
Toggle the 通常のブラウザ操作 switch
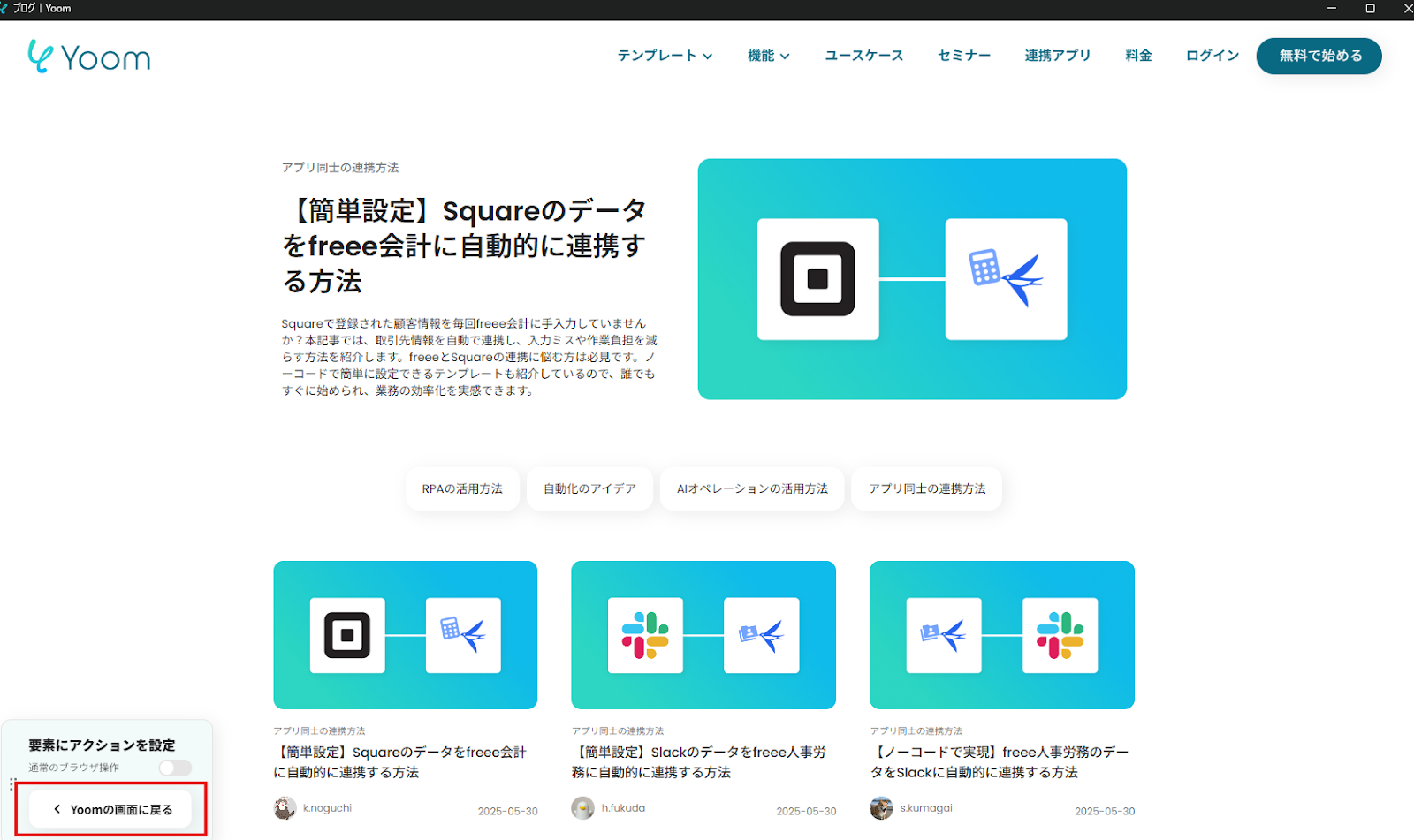[x=175, y=768]
